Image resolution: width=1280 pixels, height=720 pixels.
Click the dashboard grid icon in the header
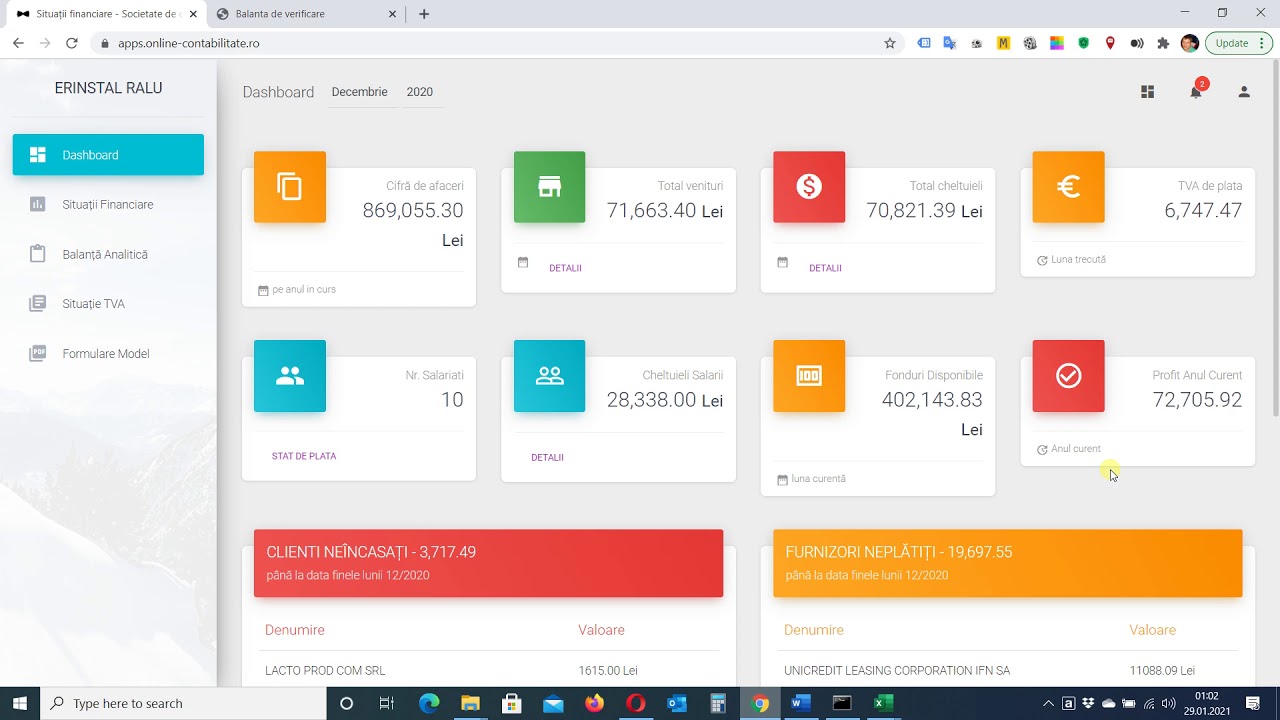(x=1148, y=92)
